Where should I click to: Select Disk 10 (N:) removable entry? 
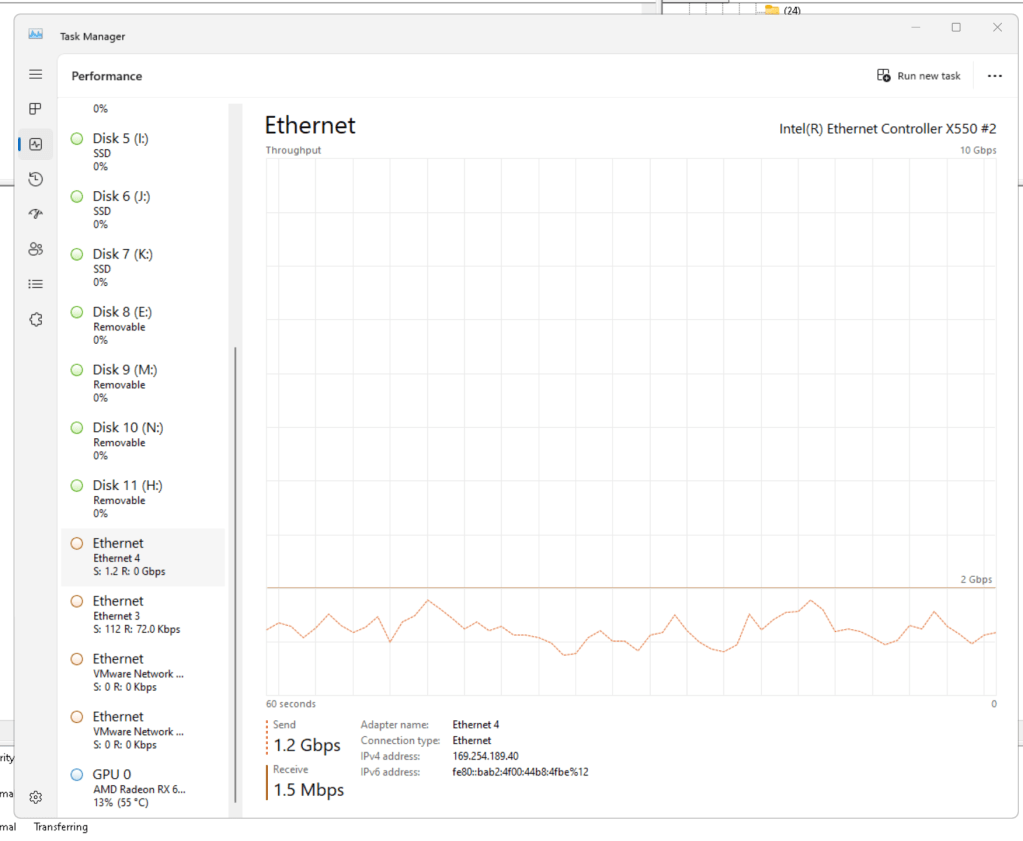(x=143, y=441)
